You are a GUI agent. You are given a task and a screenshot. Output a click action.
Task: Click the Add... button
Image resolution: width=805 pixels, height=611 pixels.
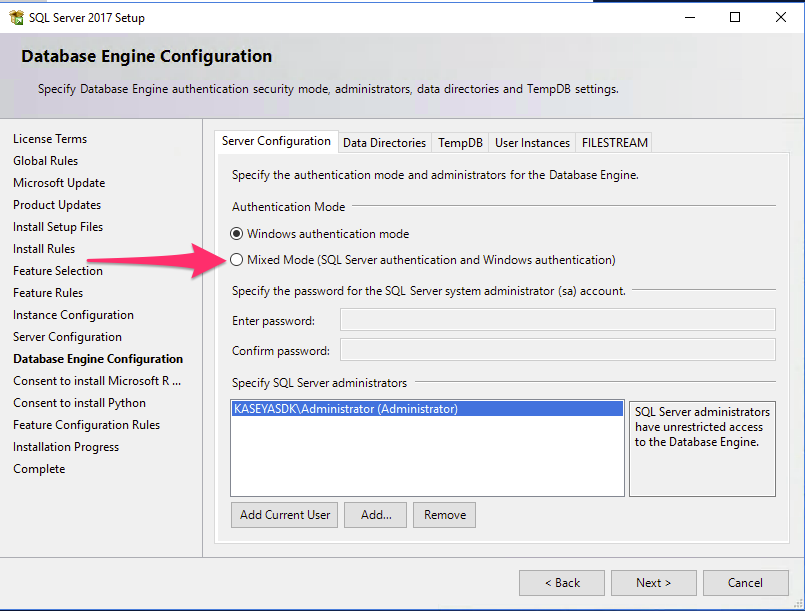pyautogui.click(x=376, y=515)
